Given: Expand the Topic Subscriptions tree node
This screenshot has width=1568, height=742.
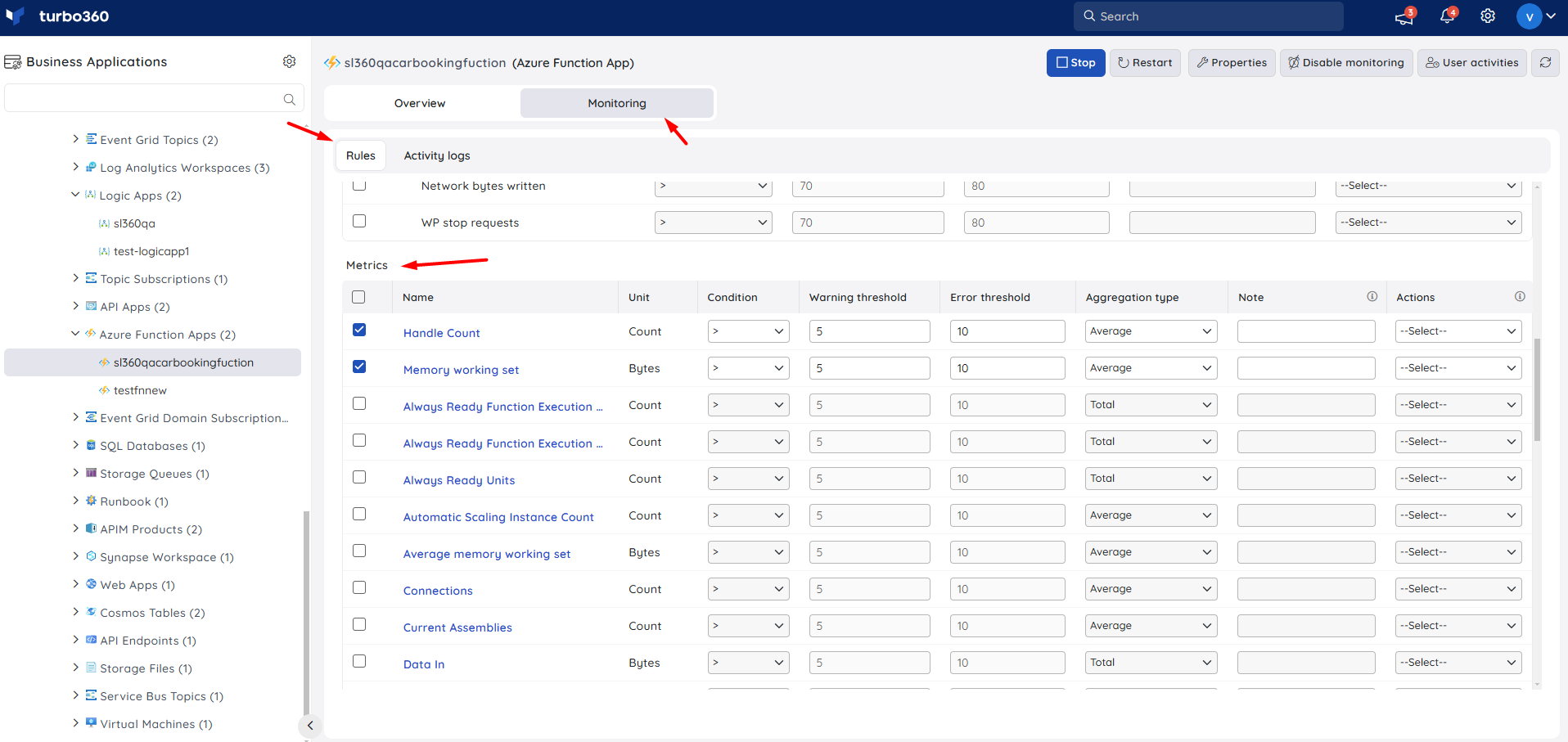Looking at the screenshot, I should [75, 278].
